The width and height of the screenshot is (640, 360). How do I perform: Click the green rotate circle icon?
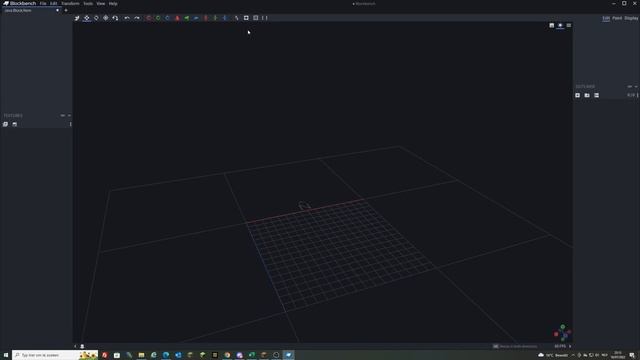[x=158, y=18]
